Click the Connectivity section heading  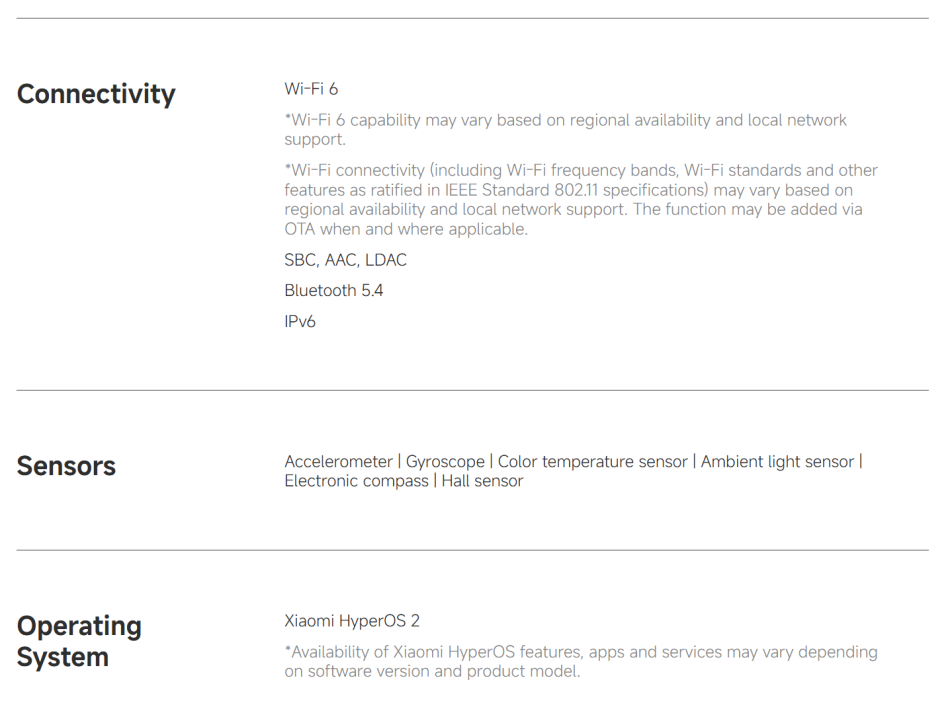click(96, 94)
